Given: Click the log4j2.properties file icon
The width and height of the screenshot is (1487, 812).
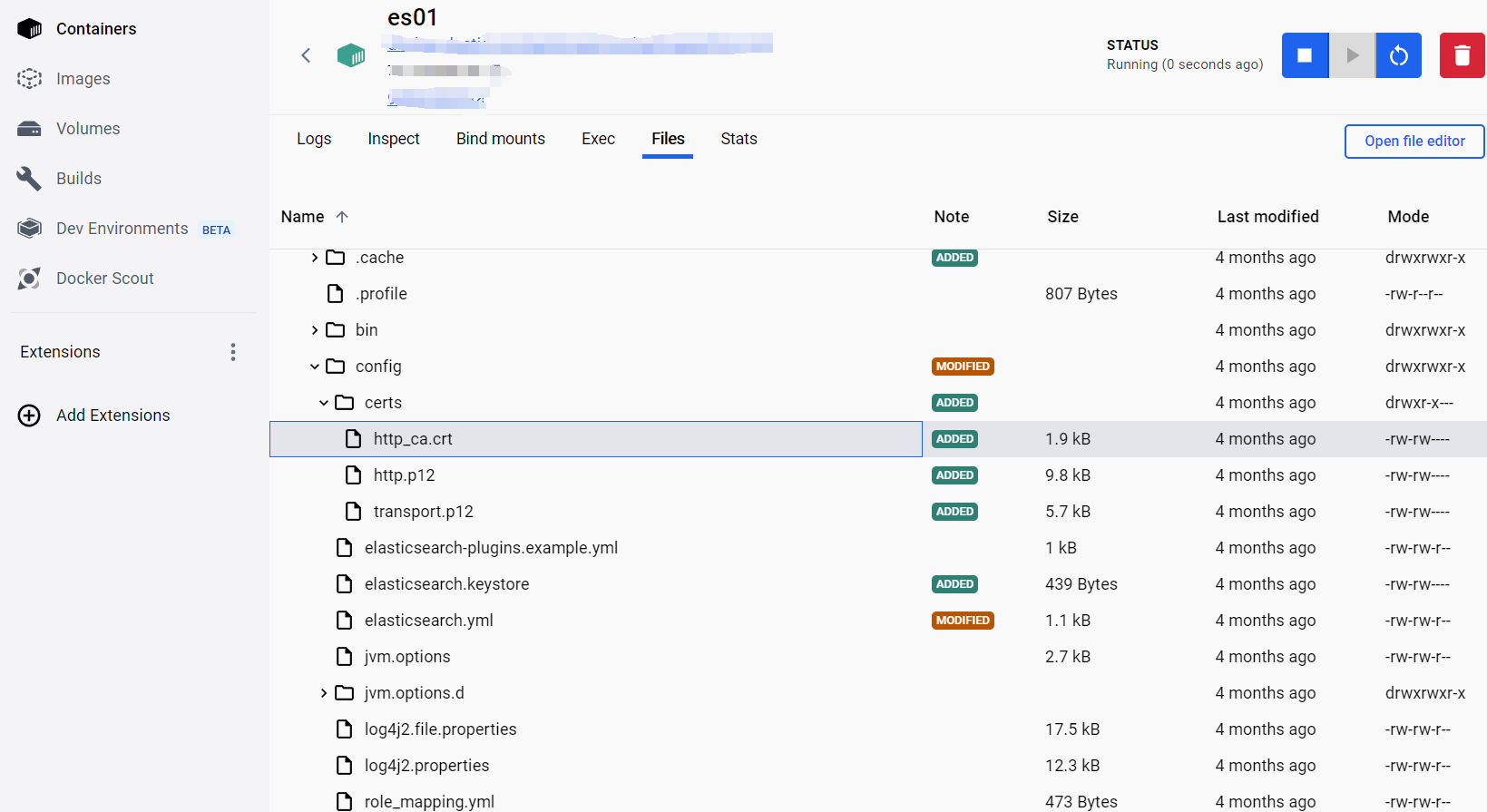Looking at the screenshot, I should pyautogui.click(x=345, y=766).
